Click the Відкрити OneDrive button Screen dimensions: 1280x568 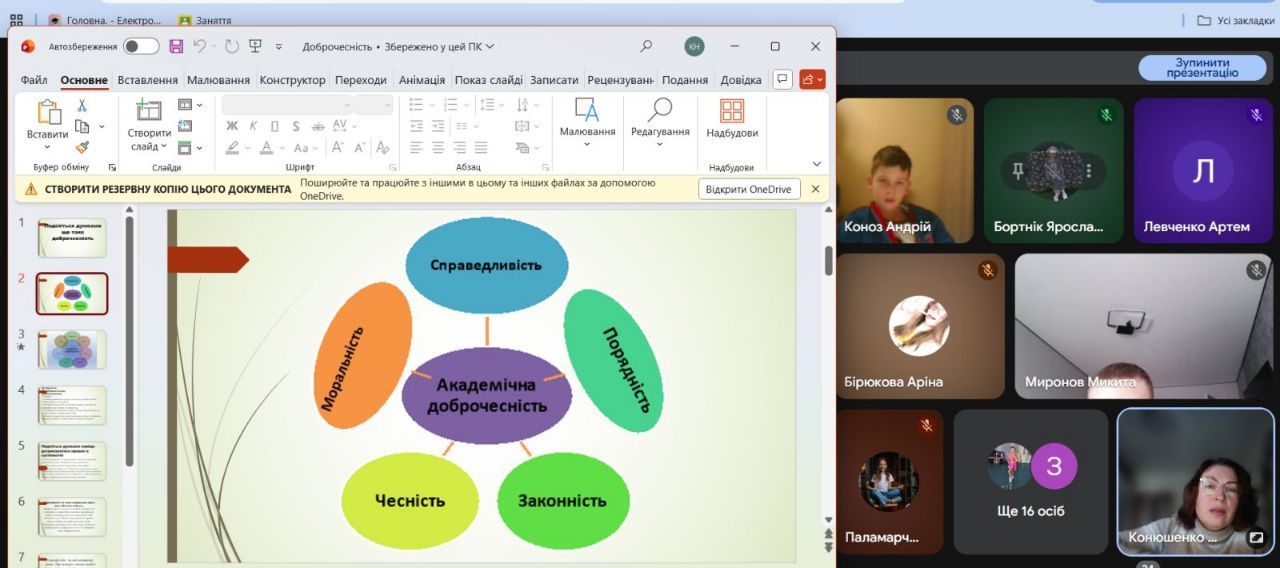tap(749, 189)
